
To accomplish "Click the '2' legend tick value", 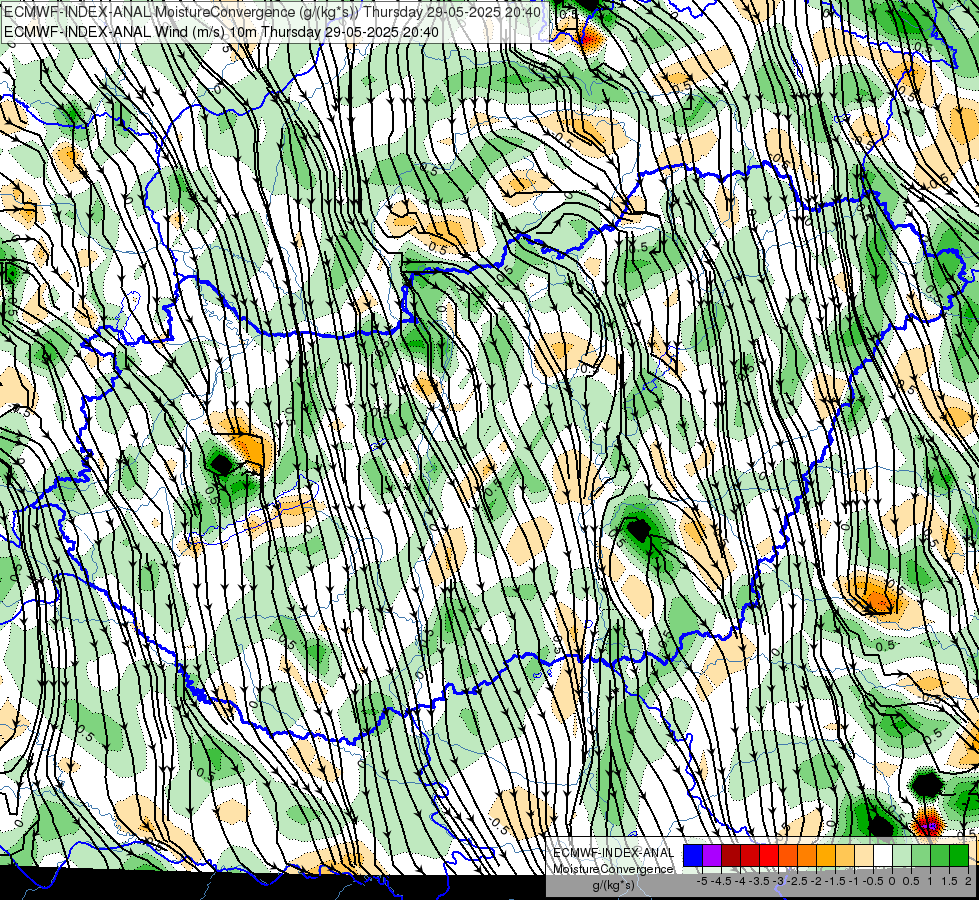I will click(968, 881).
